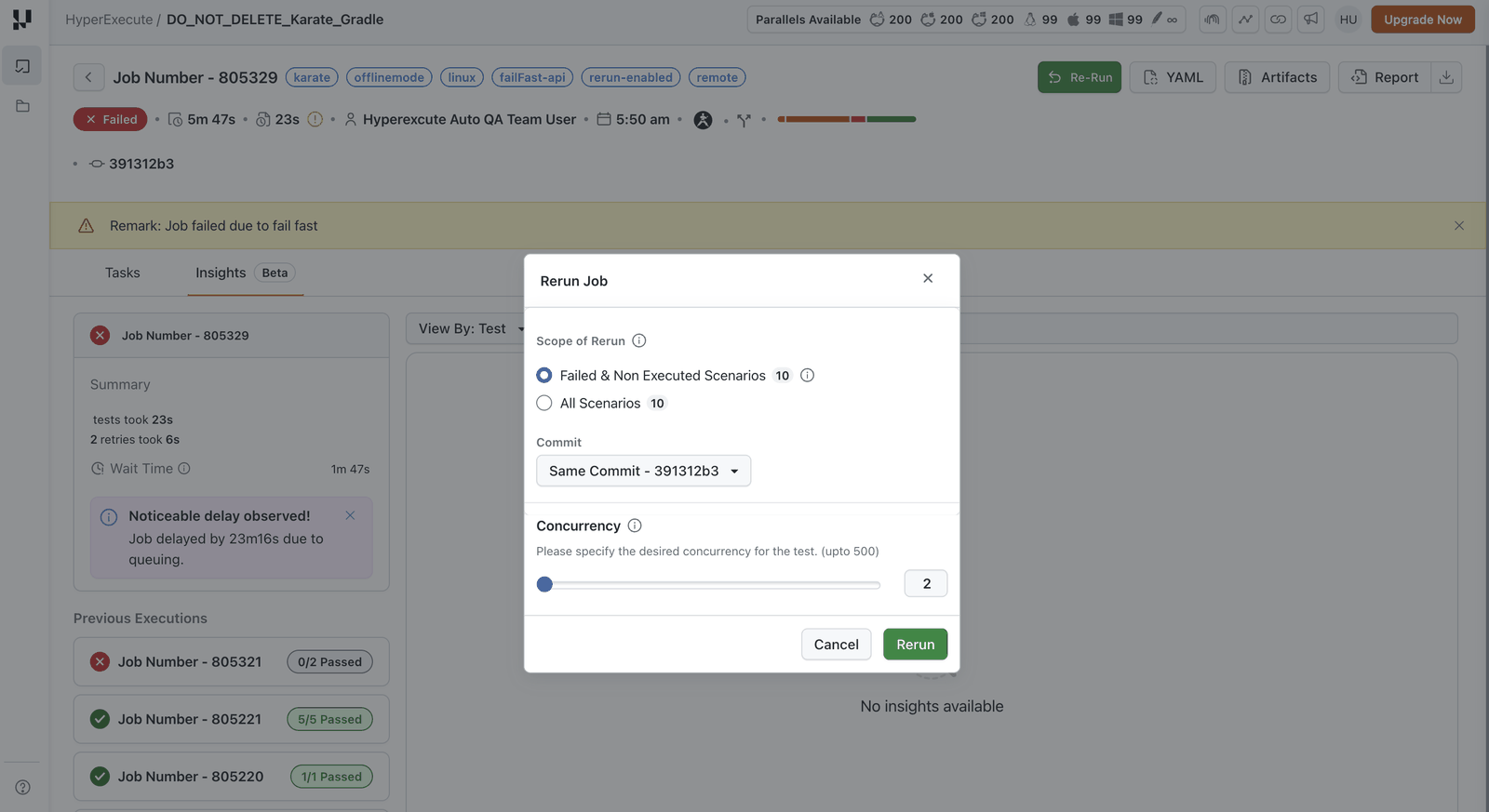Open the HU user avatar

tap(1348, 20)
